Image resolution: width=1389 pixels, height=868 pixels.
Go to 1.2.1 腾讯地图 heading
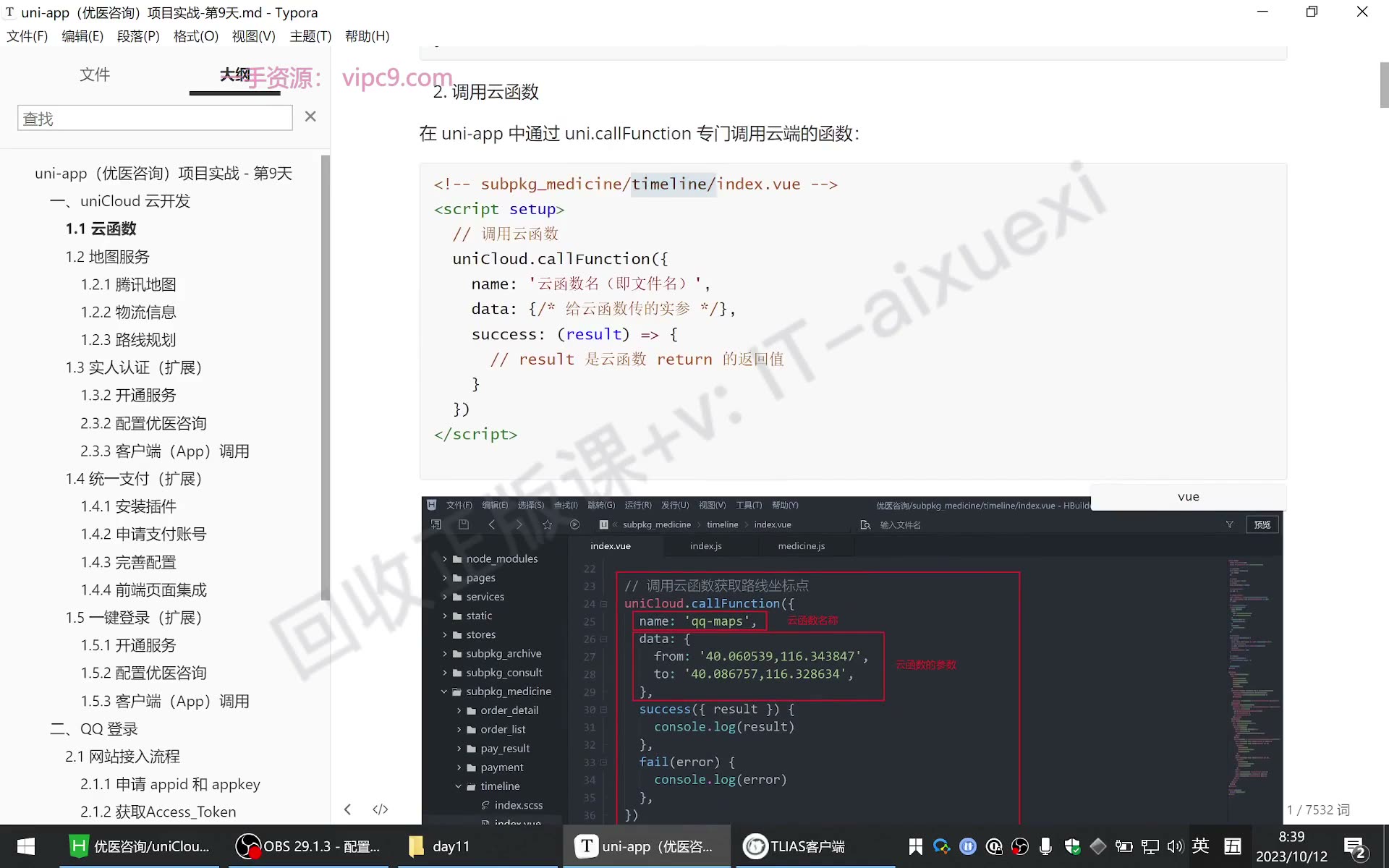point(129,284)
